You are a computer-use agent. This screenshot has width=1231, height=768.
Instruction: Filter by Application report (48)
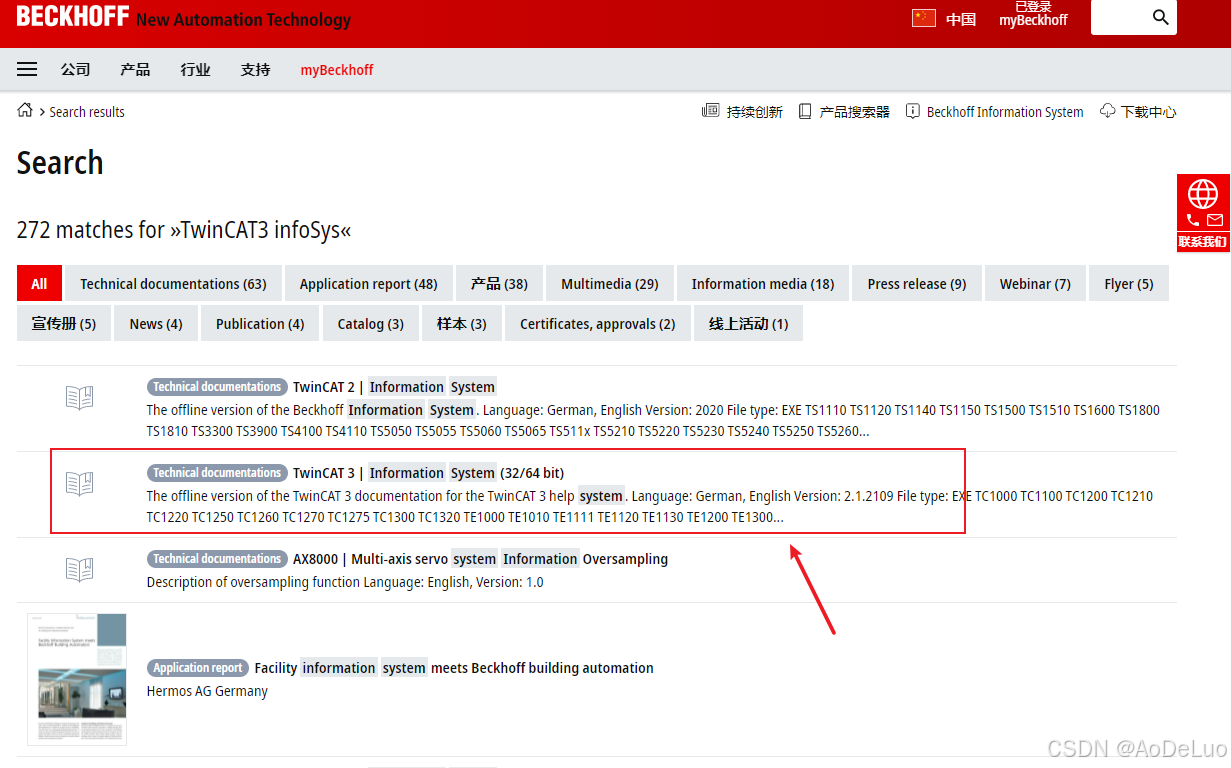point(368,284)
